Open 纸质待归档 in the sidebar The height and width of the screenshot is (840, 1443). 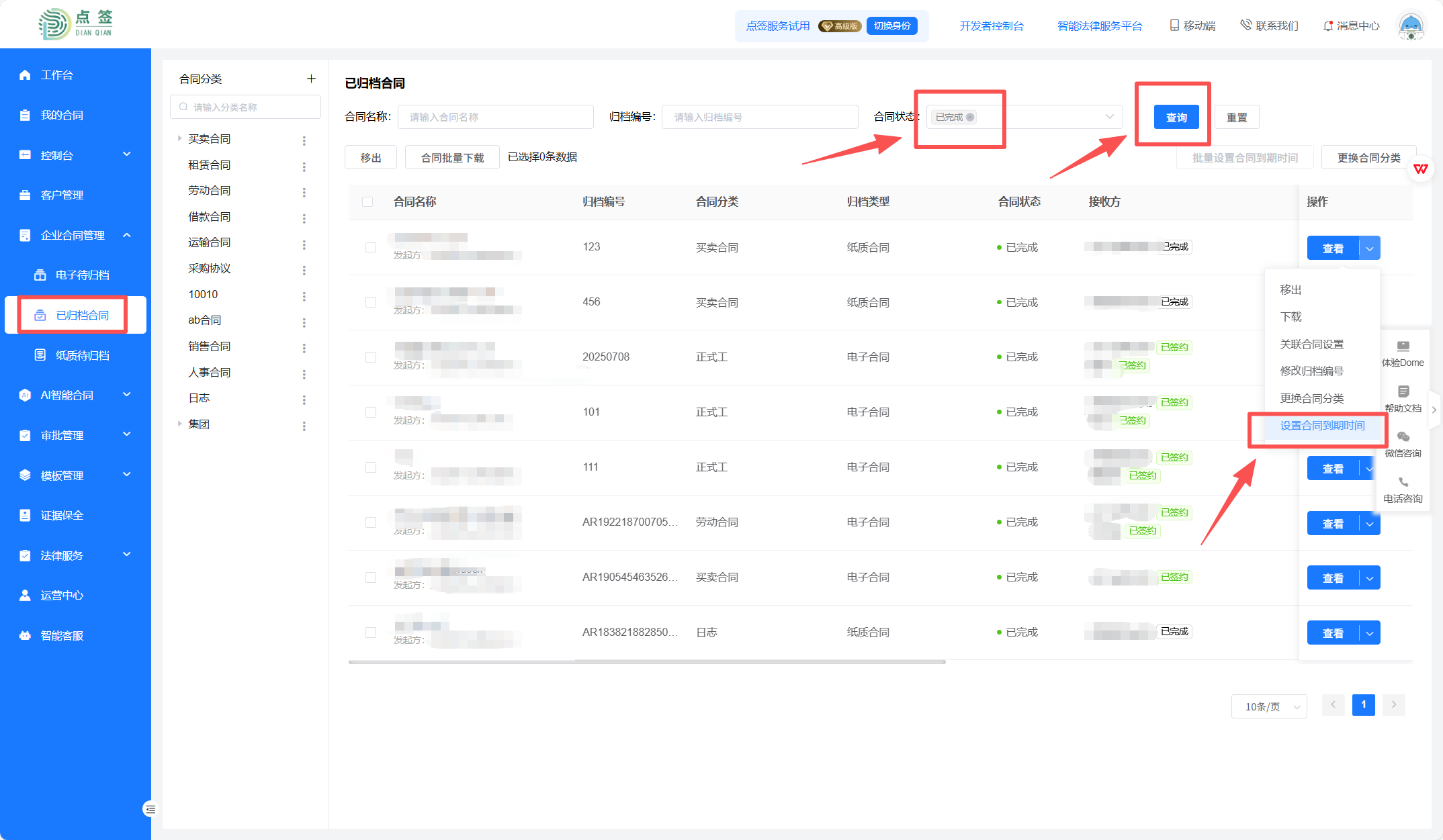(x=82, y=355)
